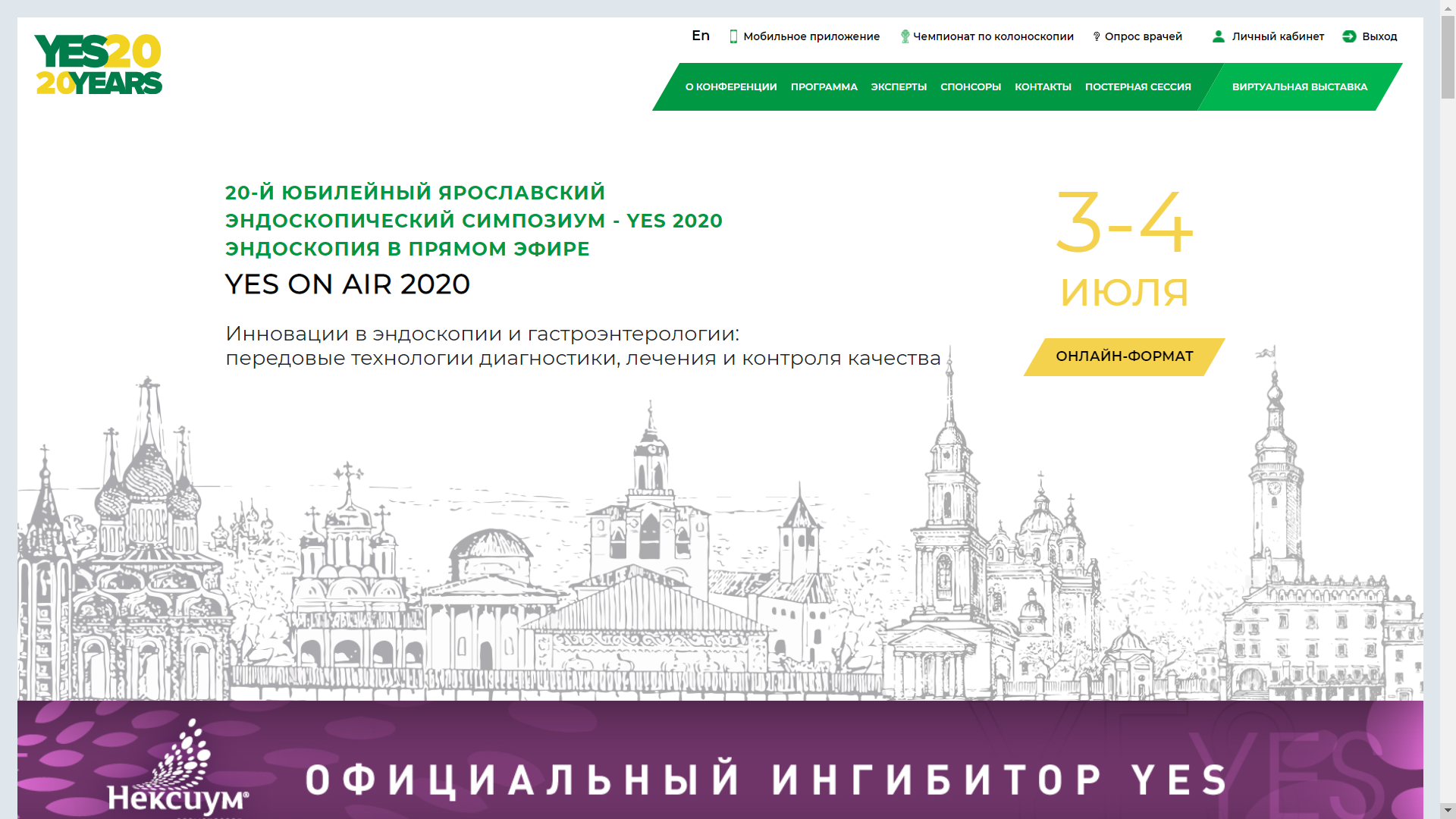Click the mobile phone icon
Screen dimensions: 1456x819
click(x=733, y=36)
